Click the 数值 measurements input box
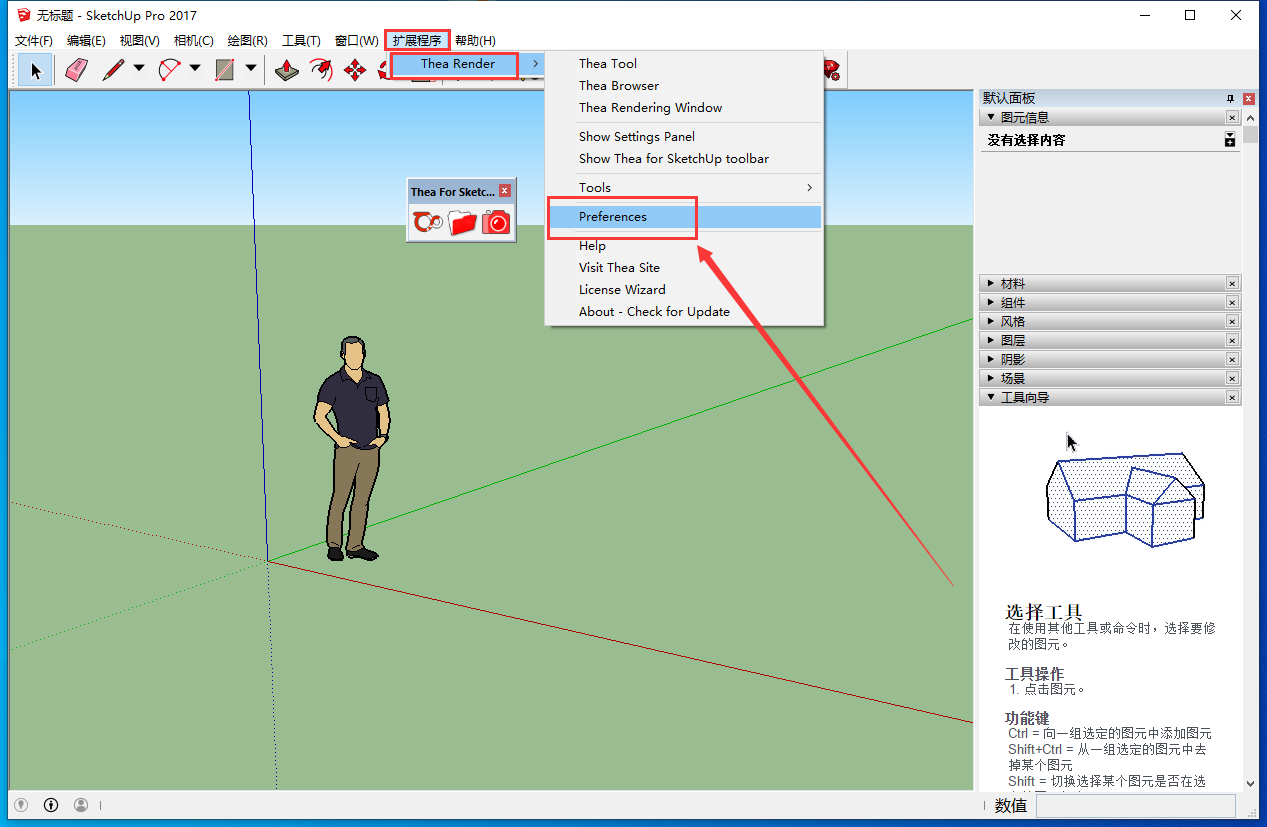This screenshot has height=827, width=1267. (1136, 805)
